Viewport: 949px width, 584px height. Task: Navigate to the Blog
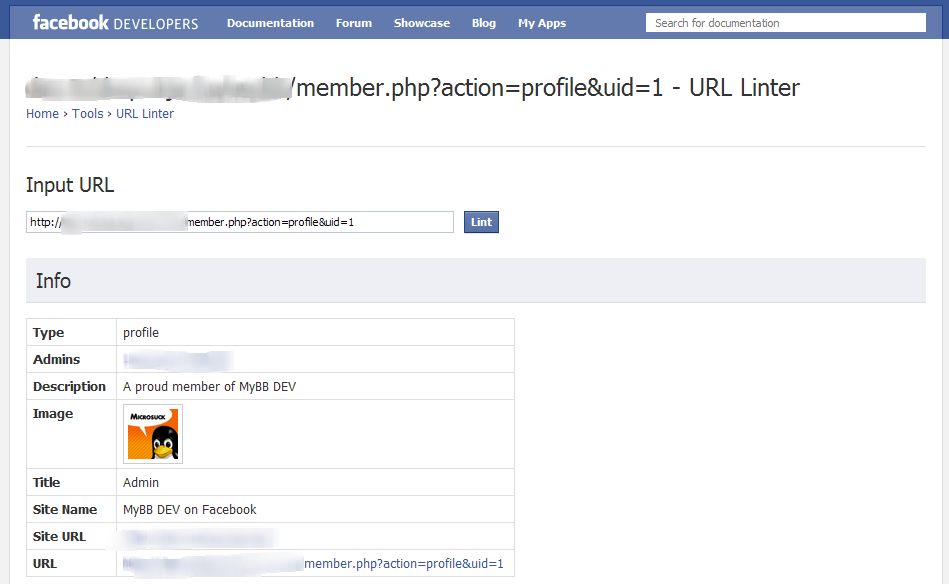pyautogui.click(x=484, y=23)
